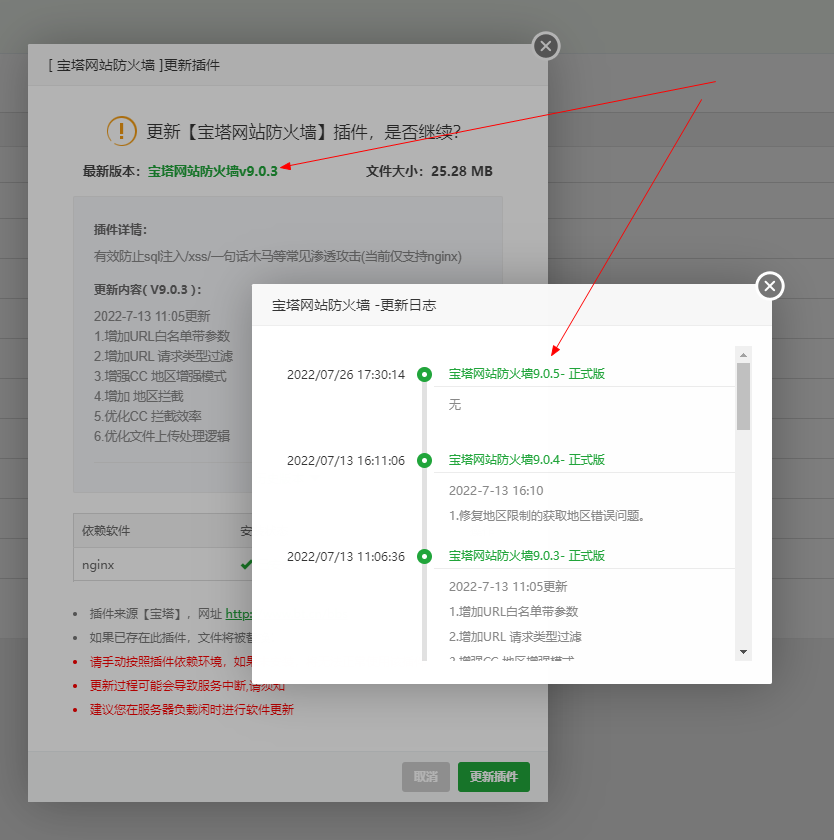Click the gray 取消 button
834x840 pixels.
pyautogui.click(x=426, y=777)
